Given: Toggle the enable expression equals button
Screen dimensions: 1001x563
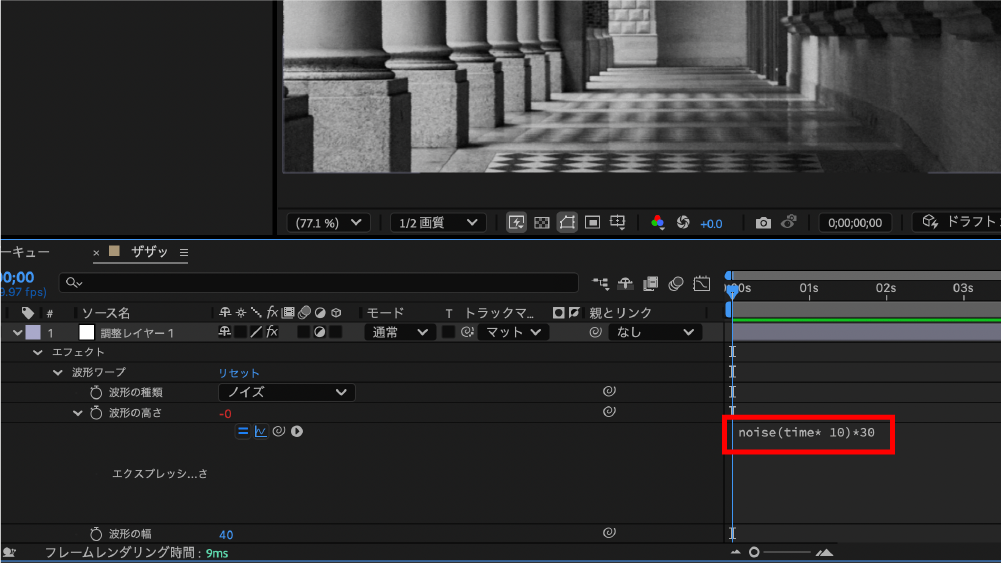Looking at the screenshot, I should tap(243, 432).
